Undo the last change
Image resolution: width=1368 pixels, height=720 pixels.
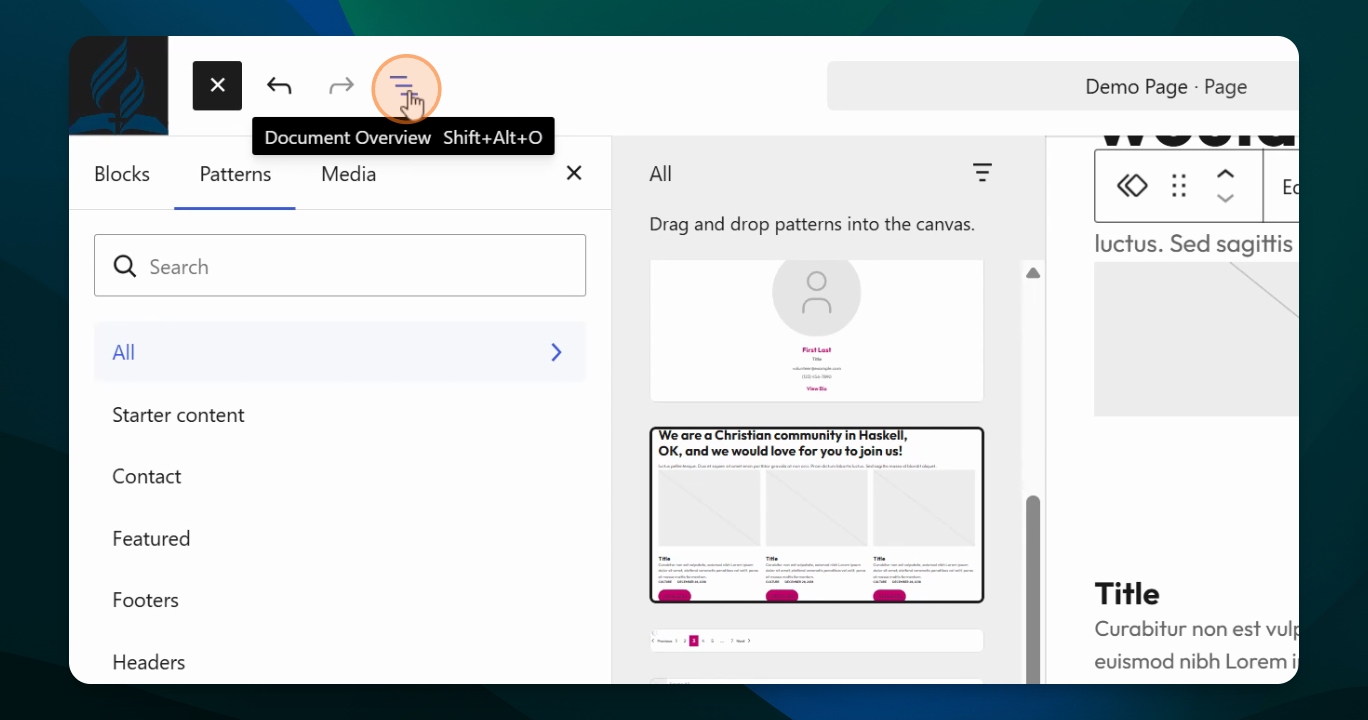tap(279, 86)
